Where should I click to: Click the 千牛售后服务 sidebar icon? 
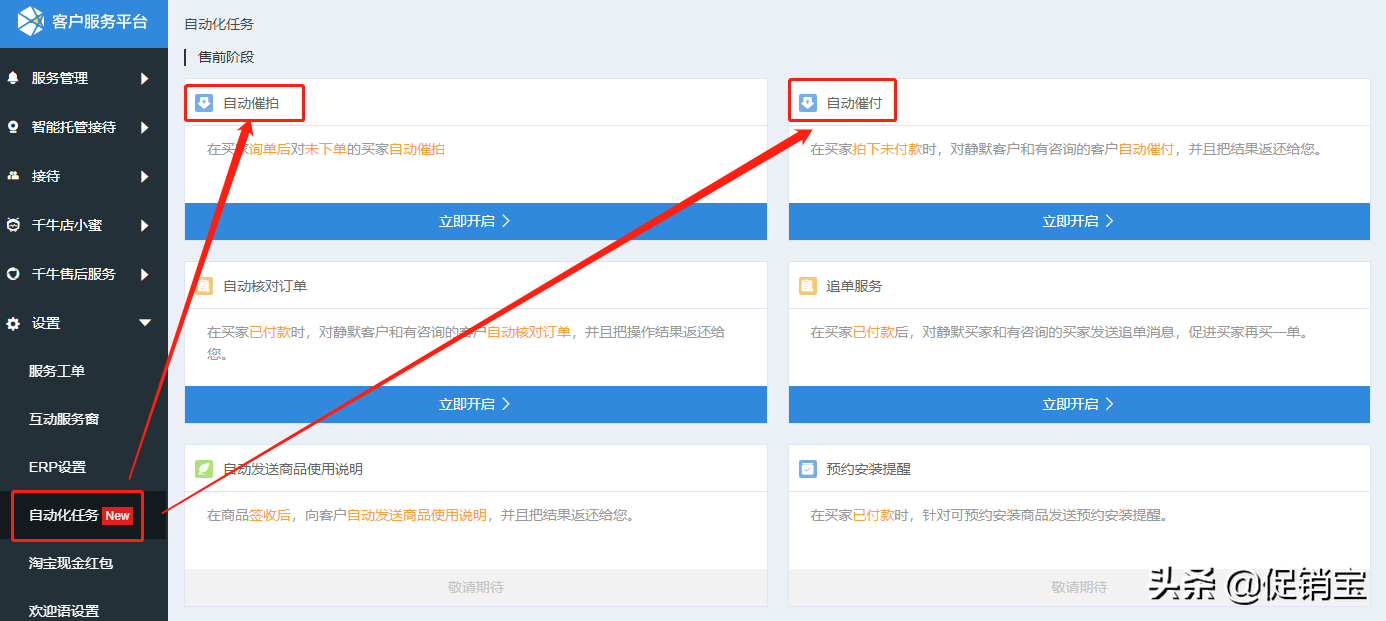pyautogui.click(x=13, y=274)
